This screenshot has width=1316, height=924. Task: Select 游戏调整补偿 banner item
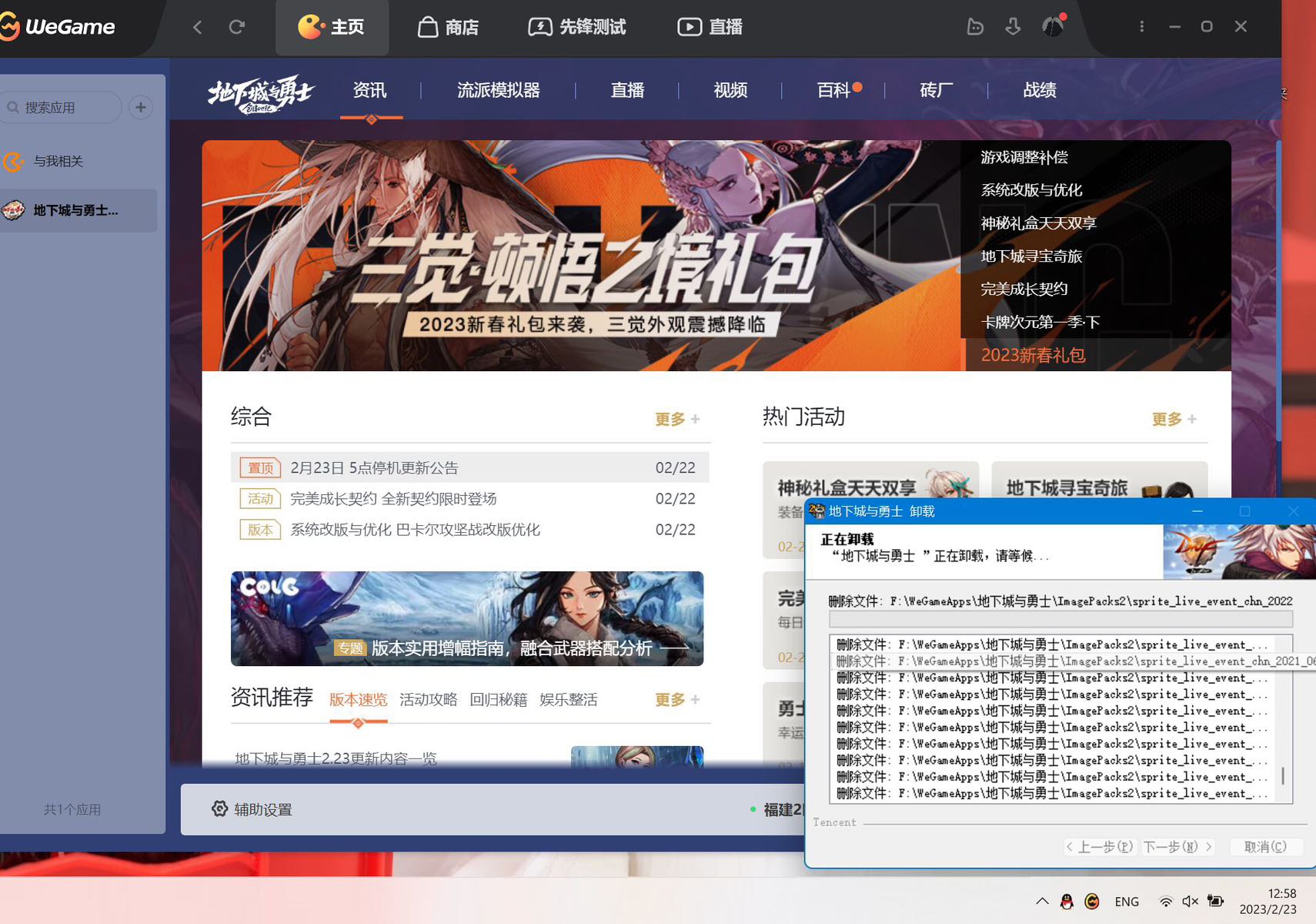click(x=1024, y=157)
